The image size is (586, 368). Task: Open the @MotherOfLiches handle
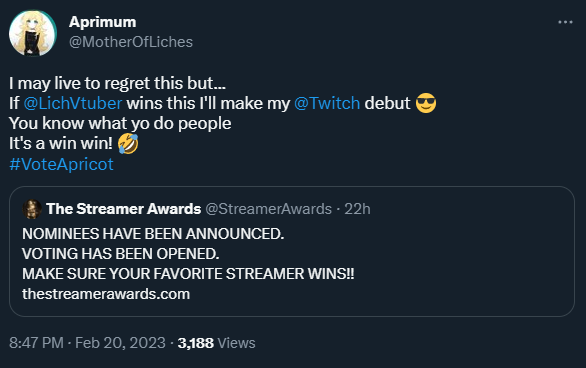(x=131, y=42)
